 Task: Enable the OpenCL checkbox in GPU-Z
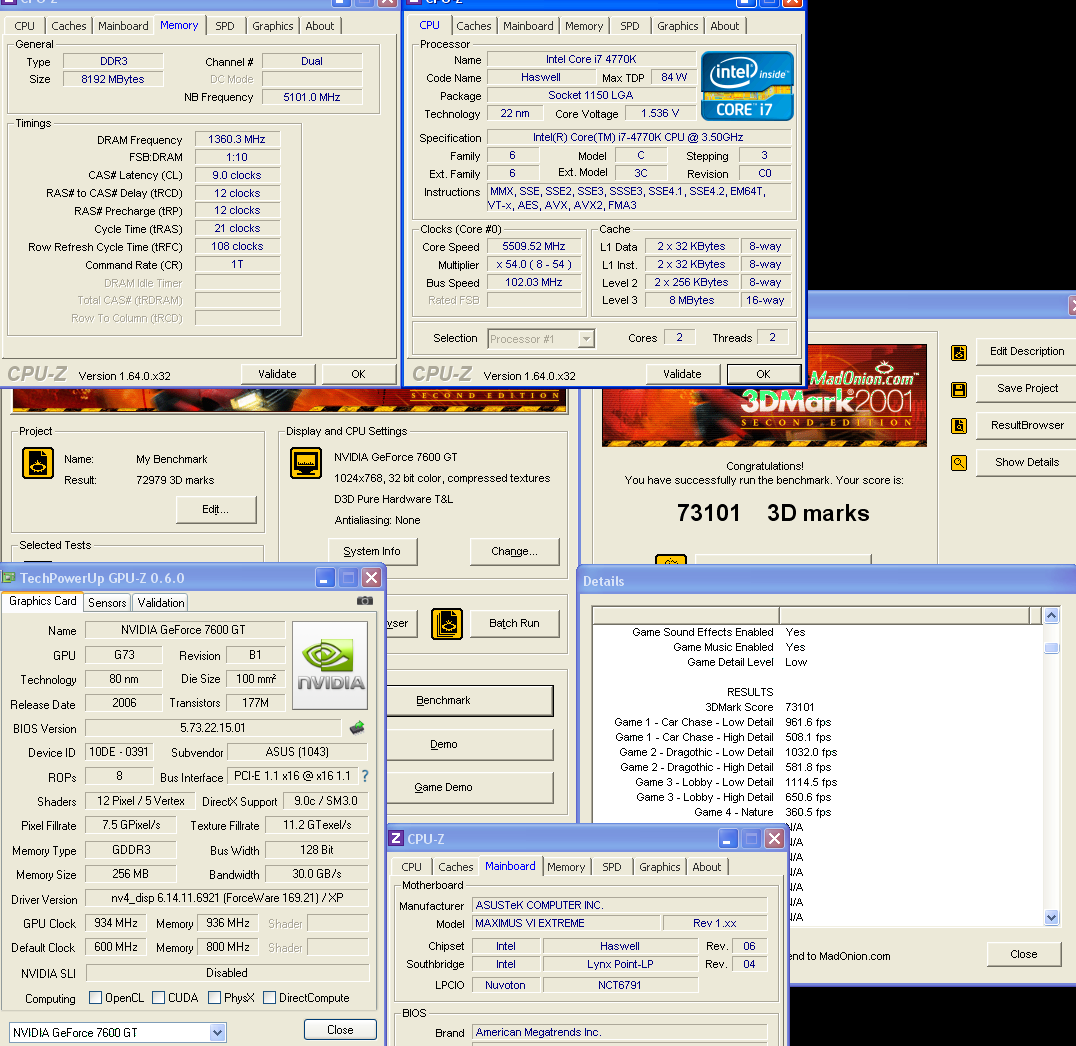point(96,997)
